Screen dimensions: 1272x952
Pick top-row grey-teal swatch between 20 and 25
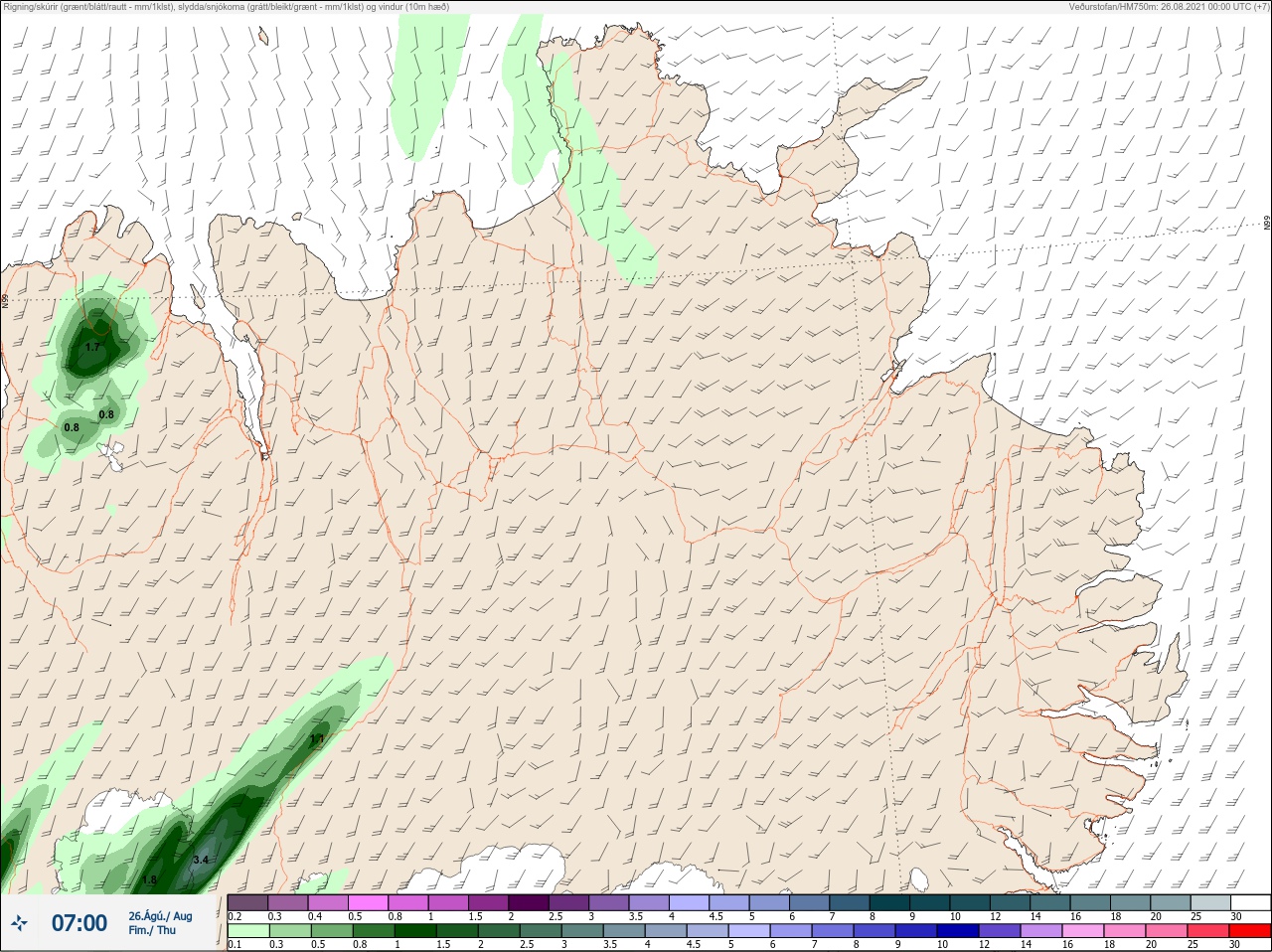click(x=1171, y=902)
